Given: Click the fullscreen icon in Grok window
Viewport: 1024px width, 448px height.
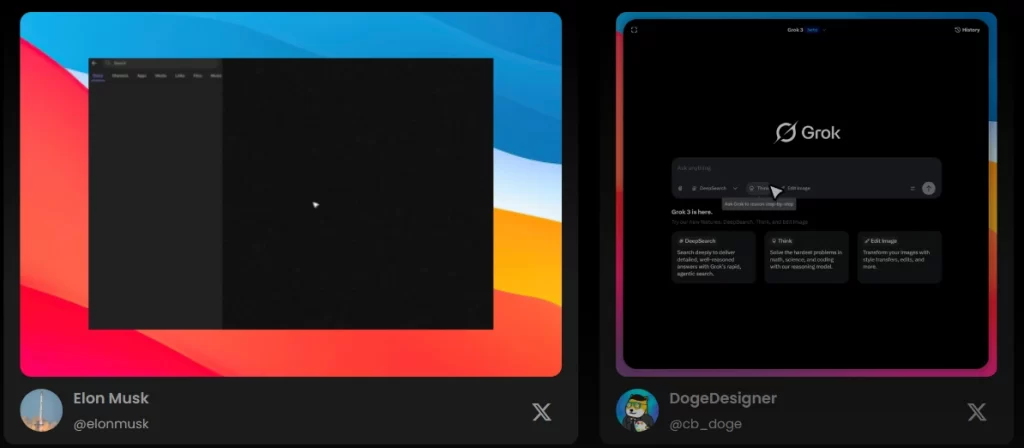Looking at the screenshot, I should [x=634, y=30].
